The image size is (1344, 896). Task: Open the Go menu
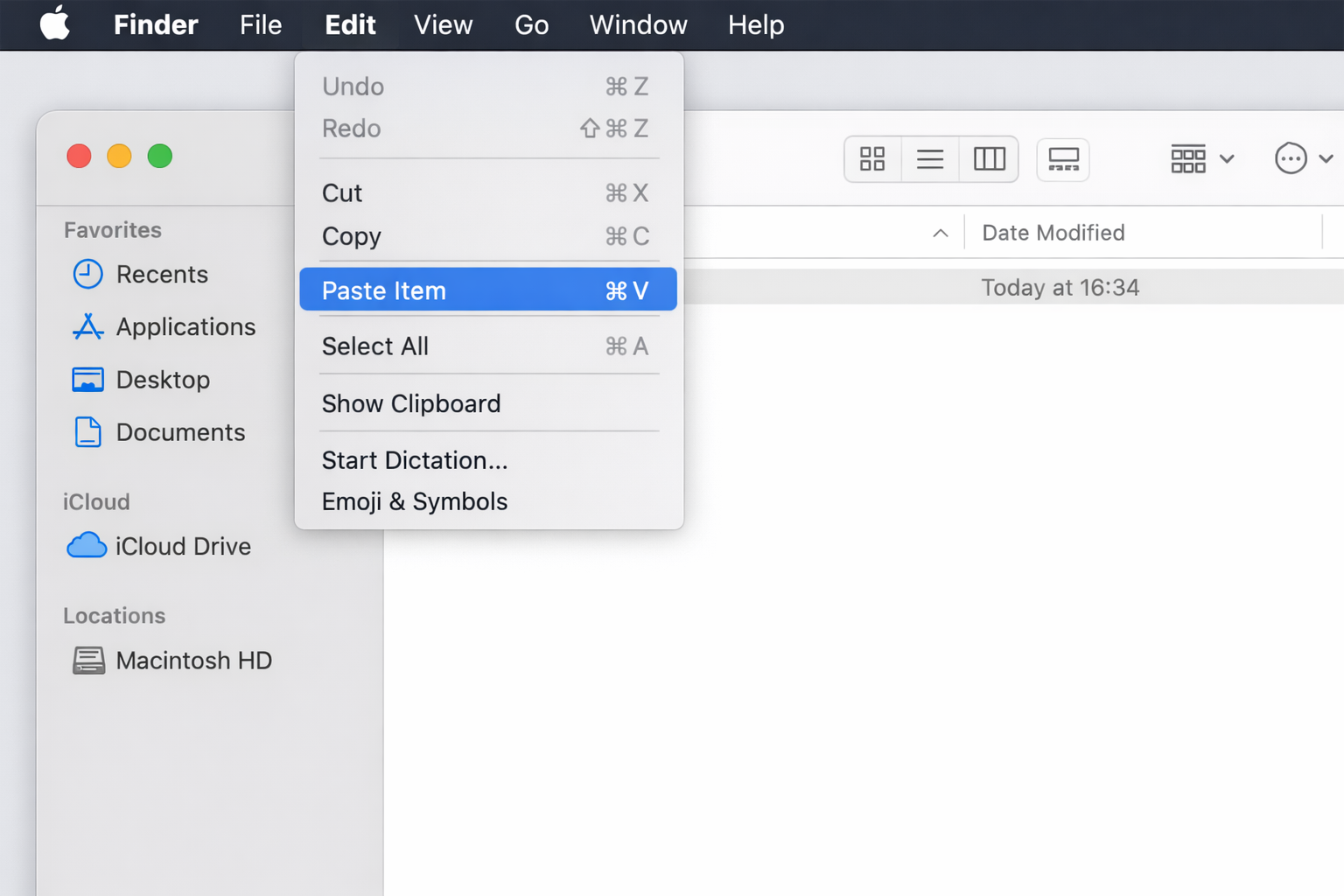(x=531, y=24)
